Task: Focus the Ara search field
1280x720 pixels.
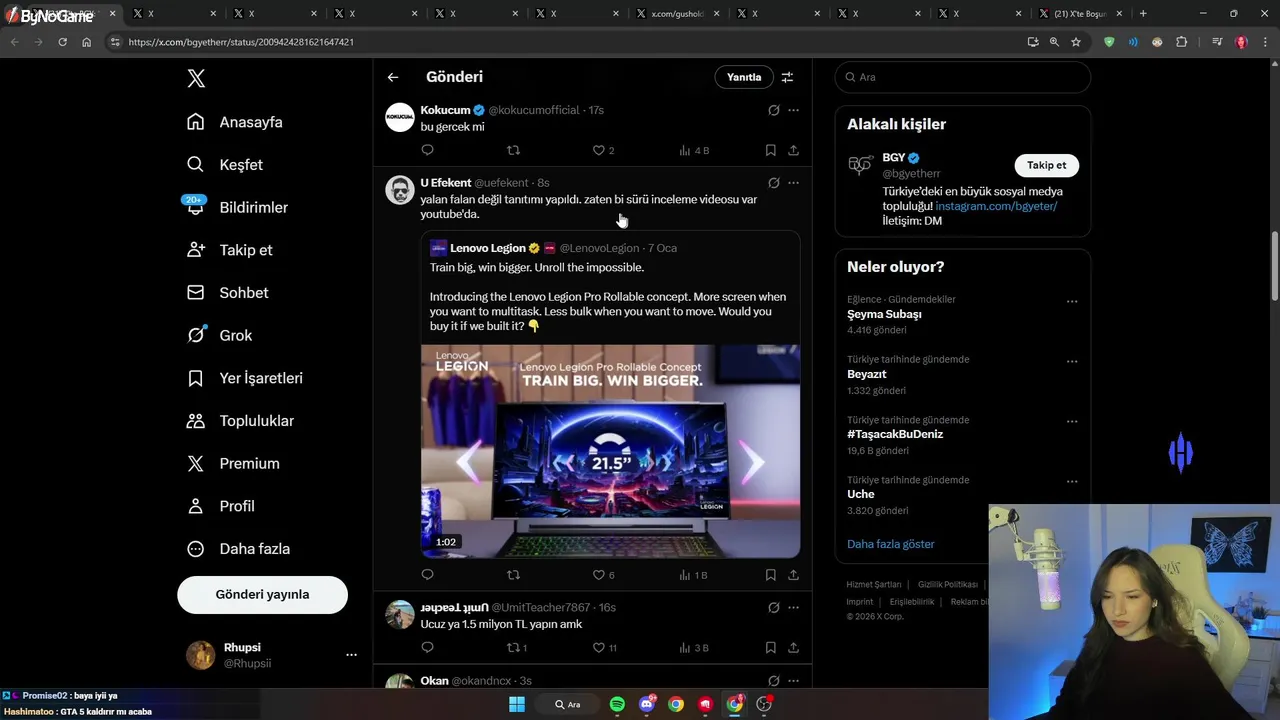Action: 963,77
